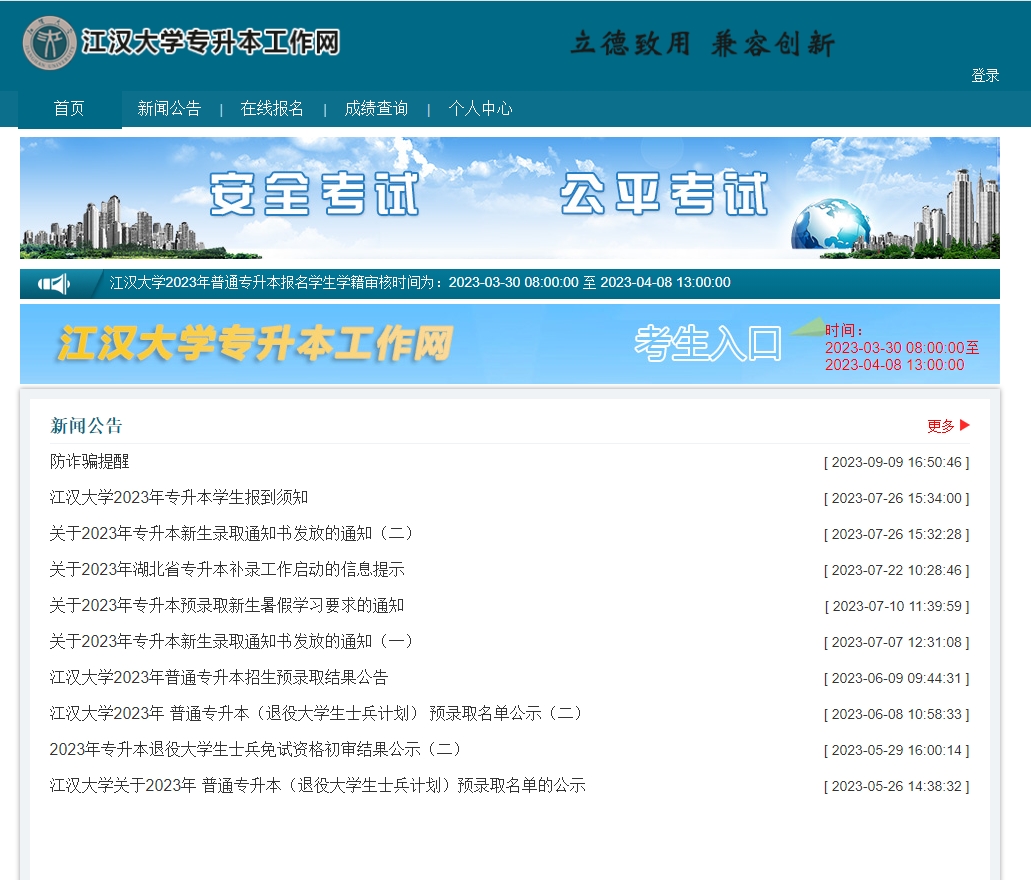The height and width of the screenshot is (880, 1031).
Task: Open the 防诈骗提醒 announcement
Action: pos(89,462)
